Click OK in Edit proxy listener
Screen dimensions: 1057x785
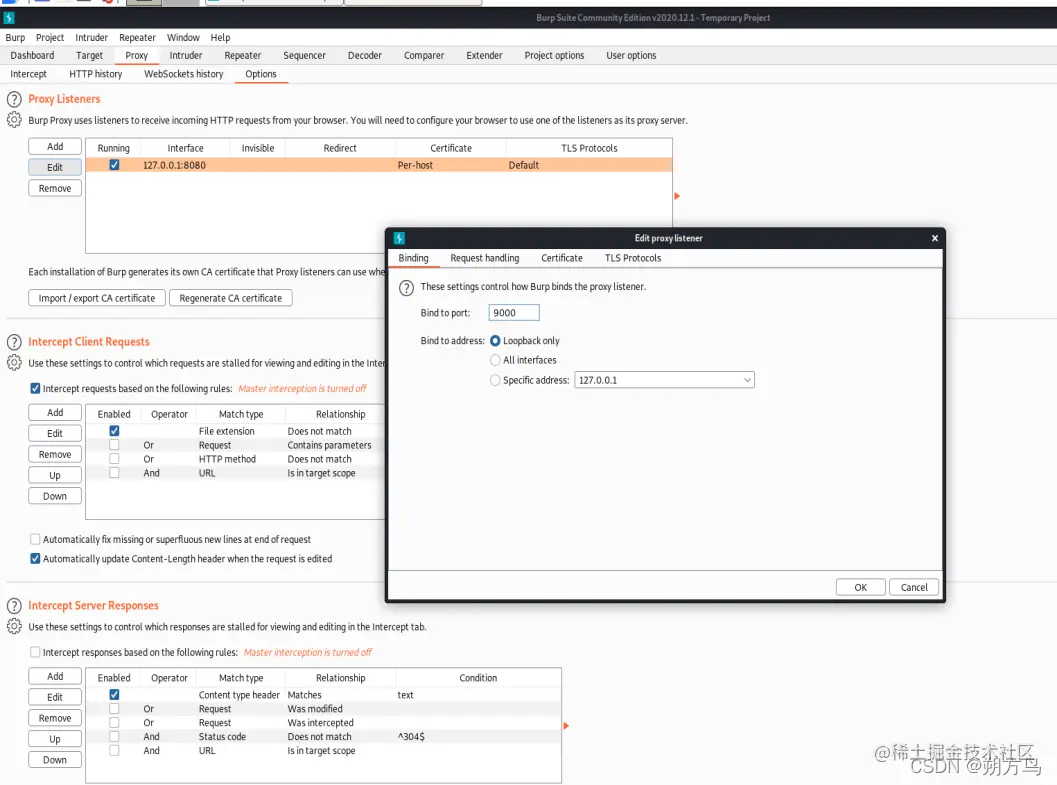click(x=861, y=588)
